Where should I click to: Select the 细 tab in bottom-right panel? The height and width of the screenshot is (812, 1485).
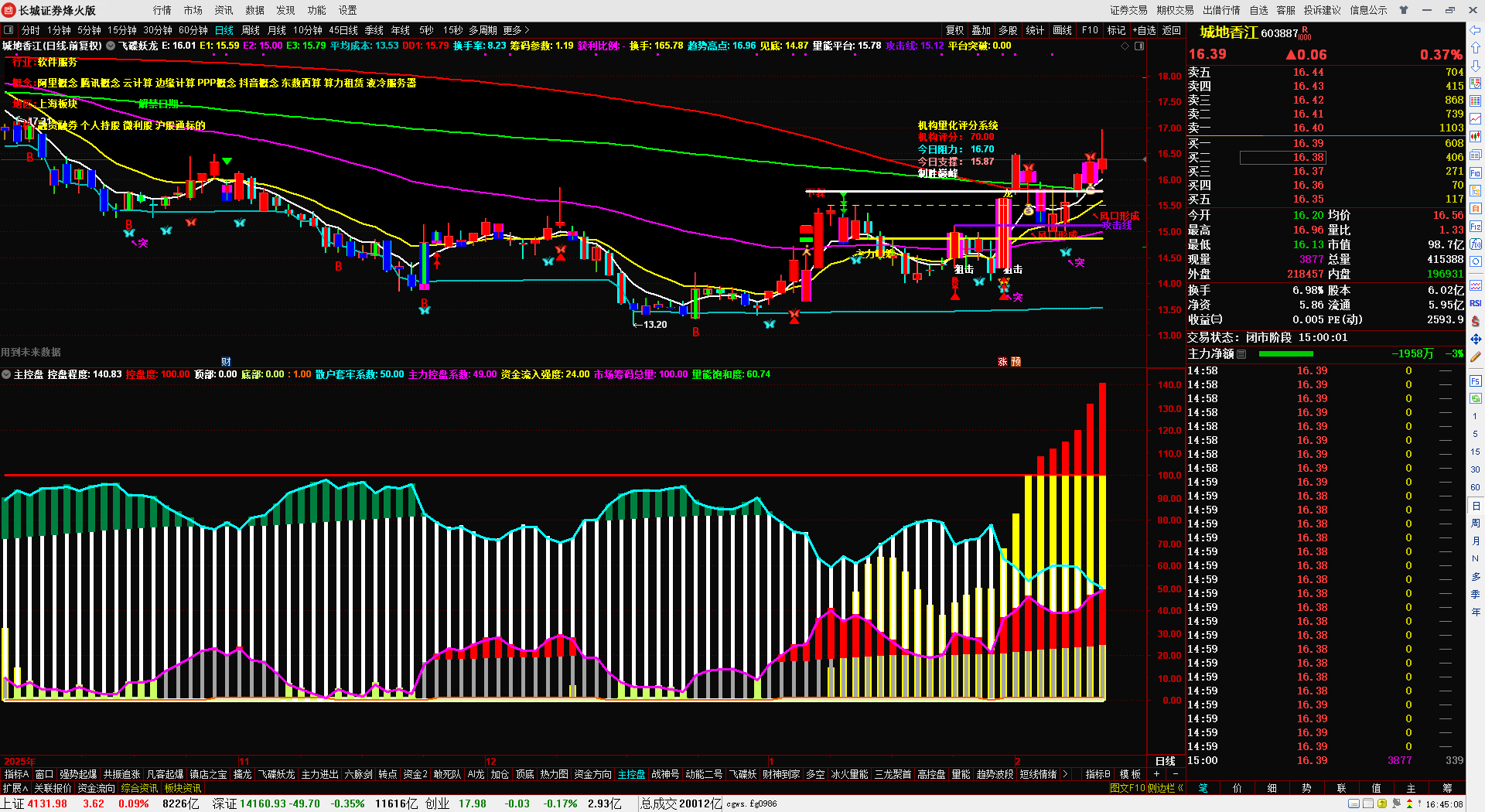[1272, 788]
